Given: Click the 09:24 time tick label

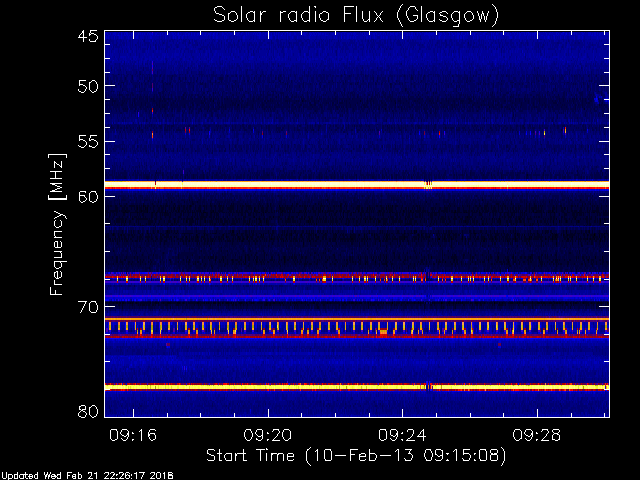Looking at the screenshot, I should pos(402,435).
